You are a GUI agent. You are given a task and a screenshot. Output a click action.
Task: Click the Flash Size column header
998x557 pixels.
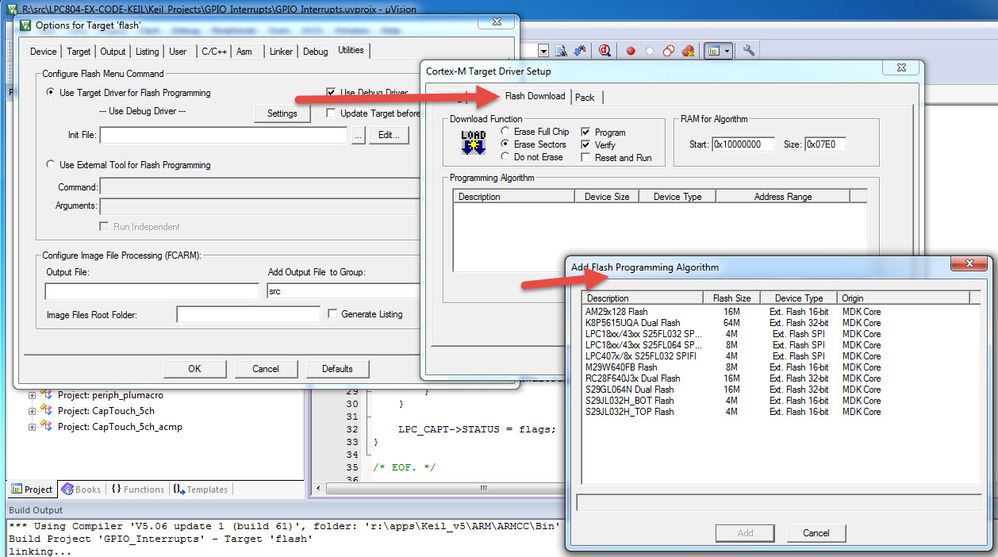click(732, 298)
